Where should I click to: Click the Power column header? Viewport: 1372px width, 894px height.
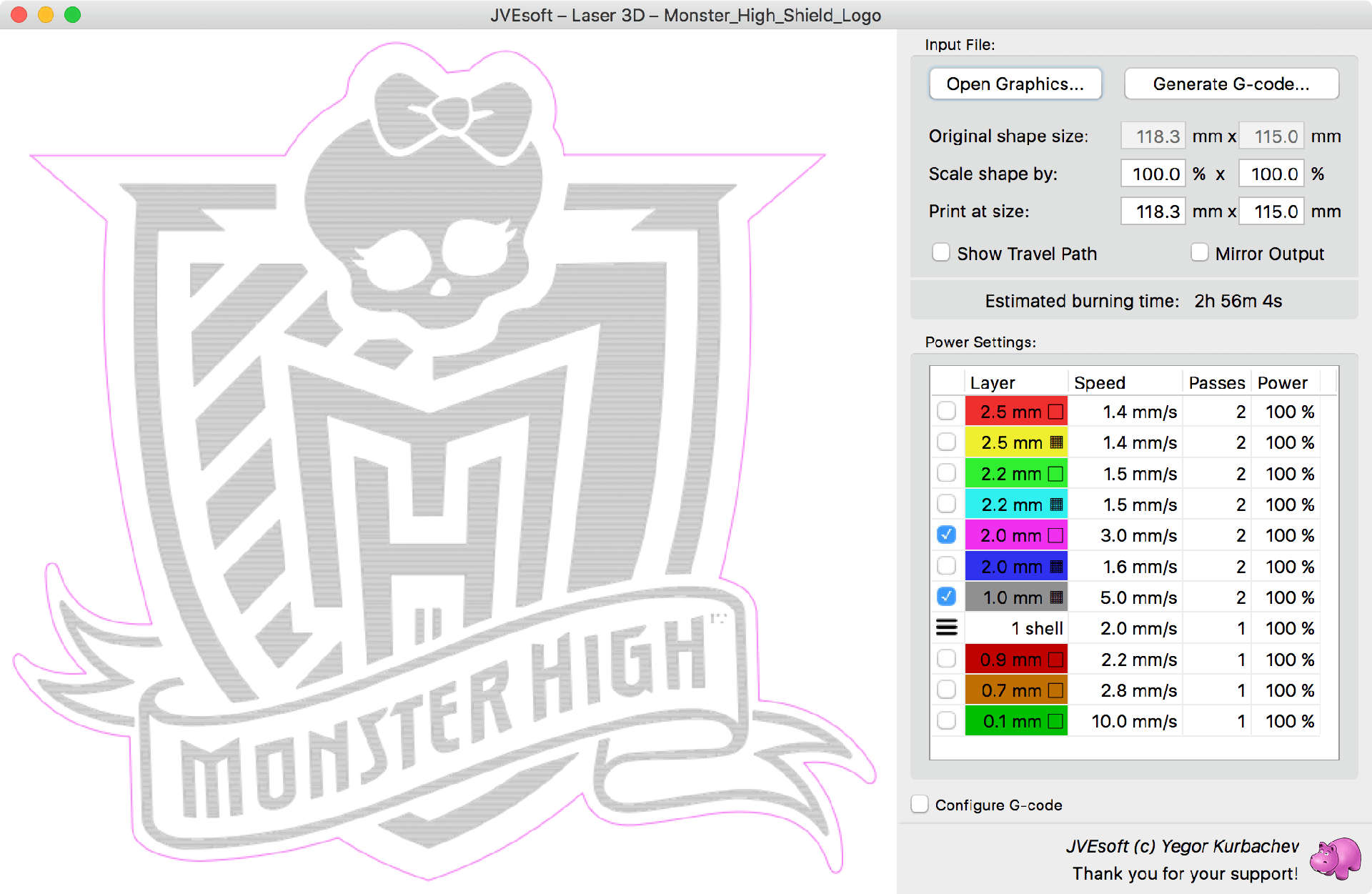(x=1286, y=382)
